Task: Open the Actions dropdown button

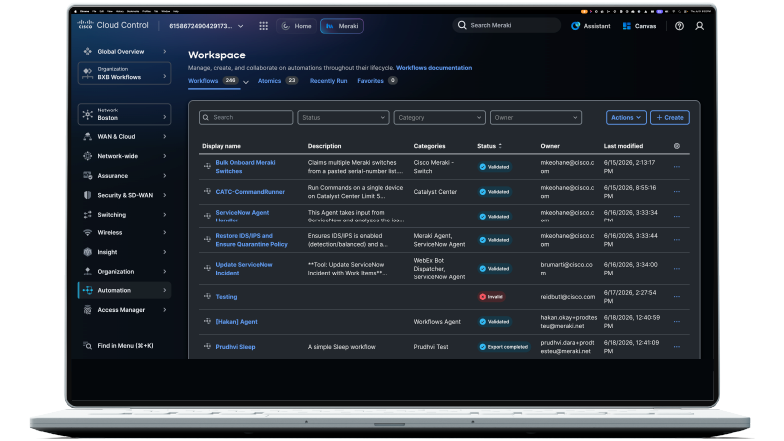Action: click(626, 118)
